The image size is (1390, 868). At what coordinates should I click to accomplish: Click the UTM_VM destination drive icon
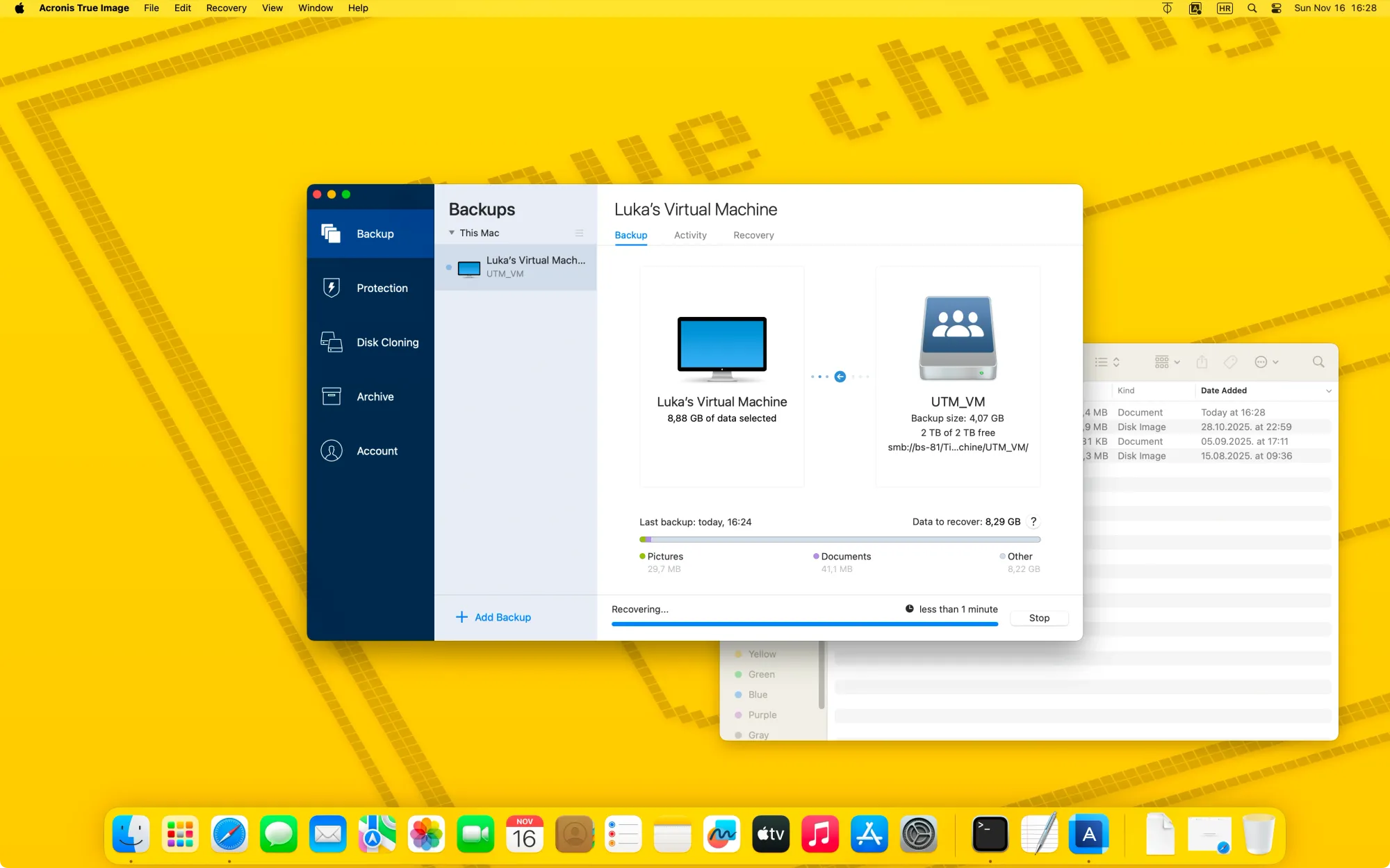tap(958, 338)
